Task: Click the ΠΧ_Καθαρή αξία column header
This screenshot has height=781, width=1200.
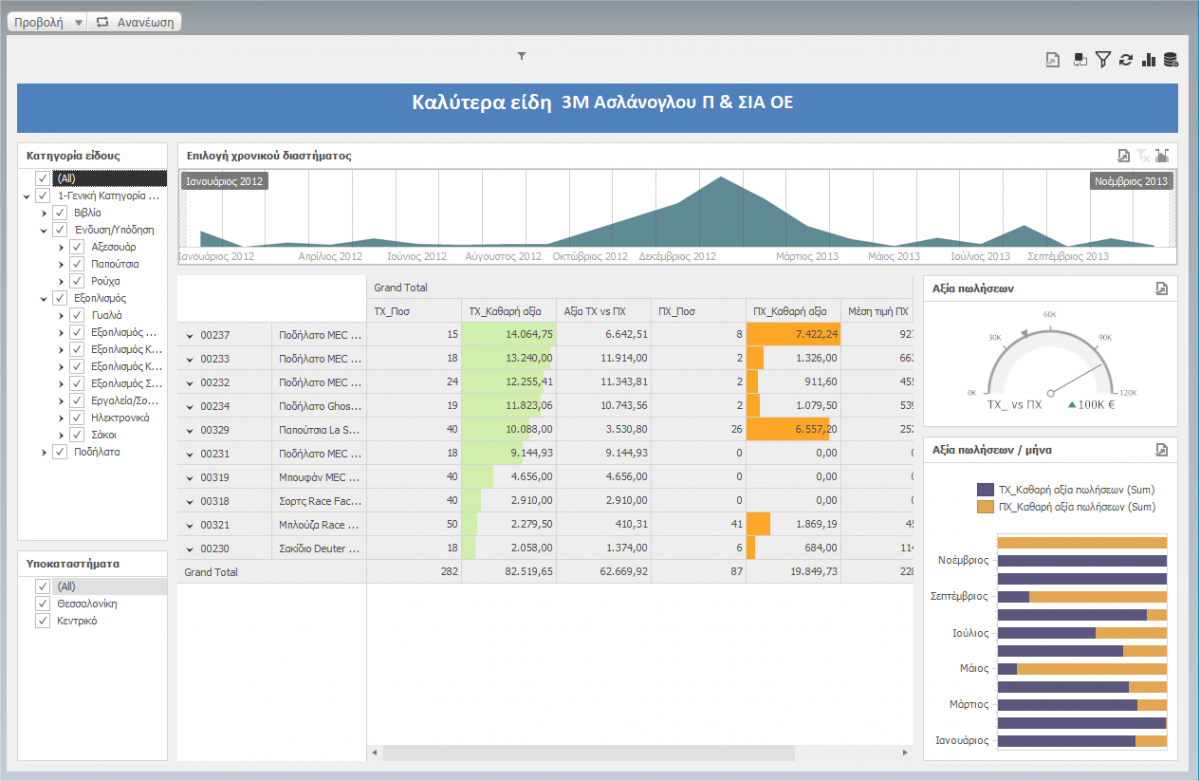Action: click(793, 311)
